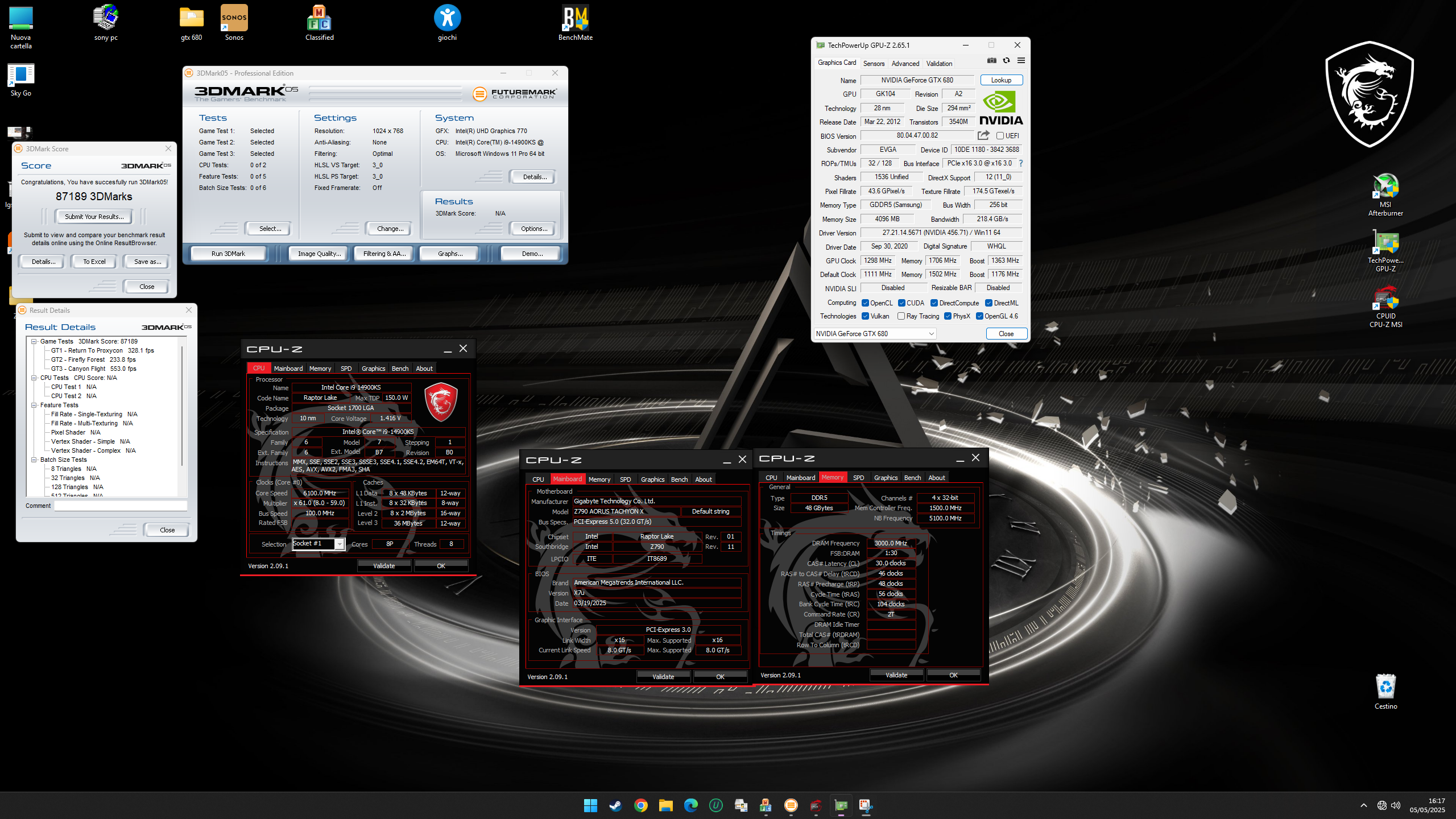Screen dimensions: 1456x819
Task: Launch the Classified desktop icon
Action: 319,23
